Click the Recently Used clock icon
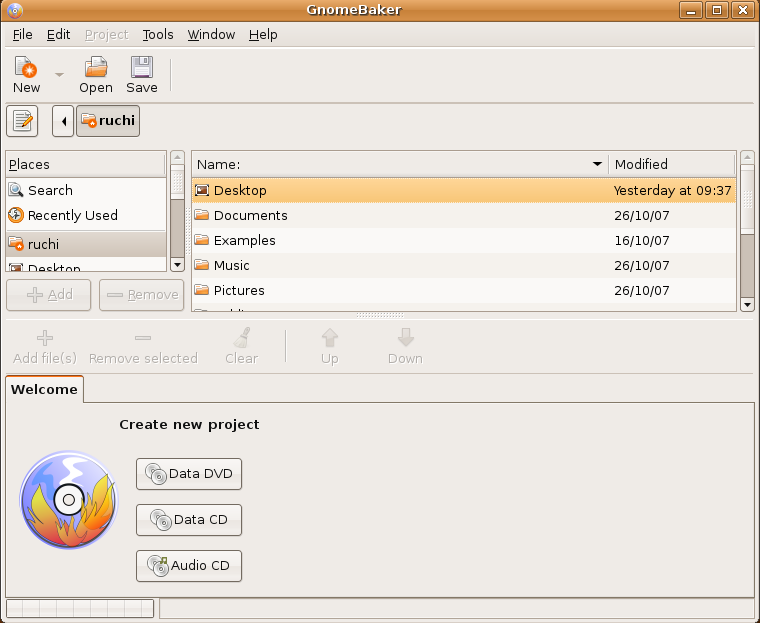This screenshot has width=760, height=623. (16, 215)
